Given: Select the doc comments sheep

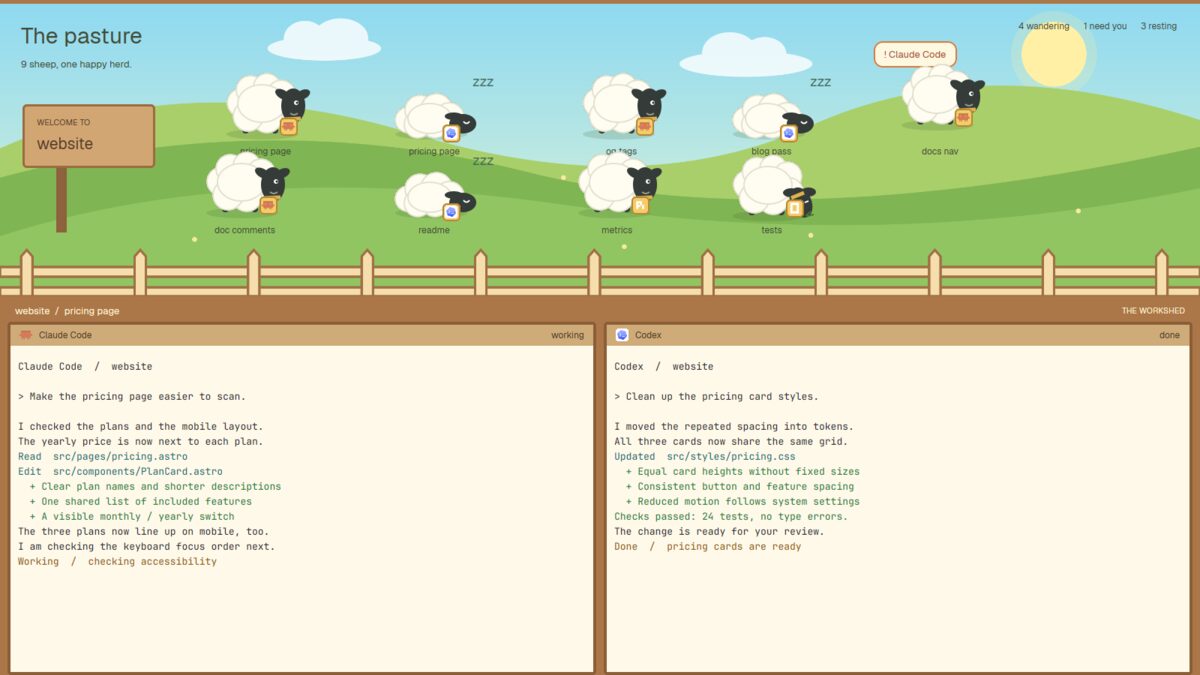Looking at the screenshot, I should pos(247,184).
